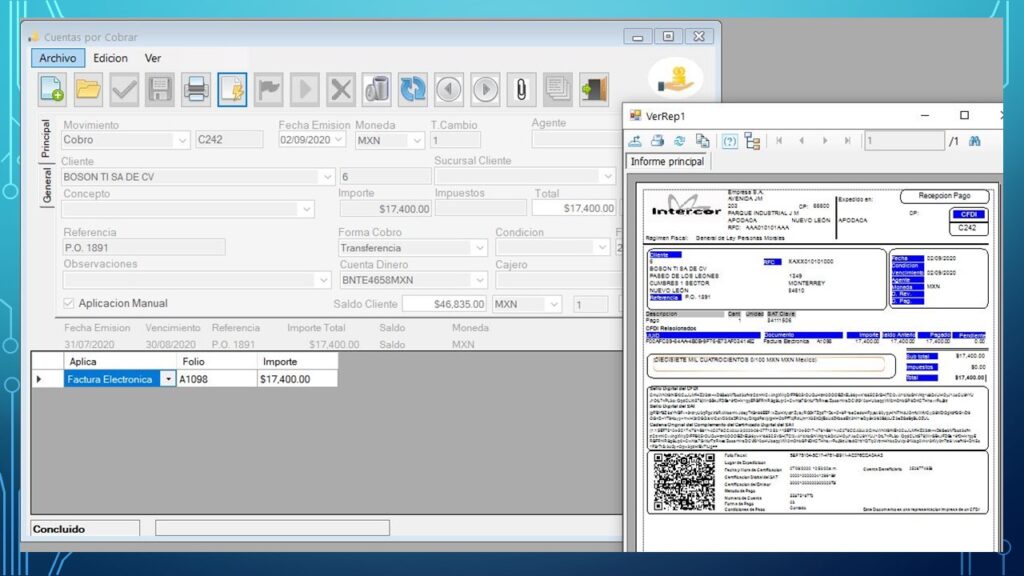
Task: Click the new document icon in toolbar
Action: pyautogui.click(x=52, y=89)
